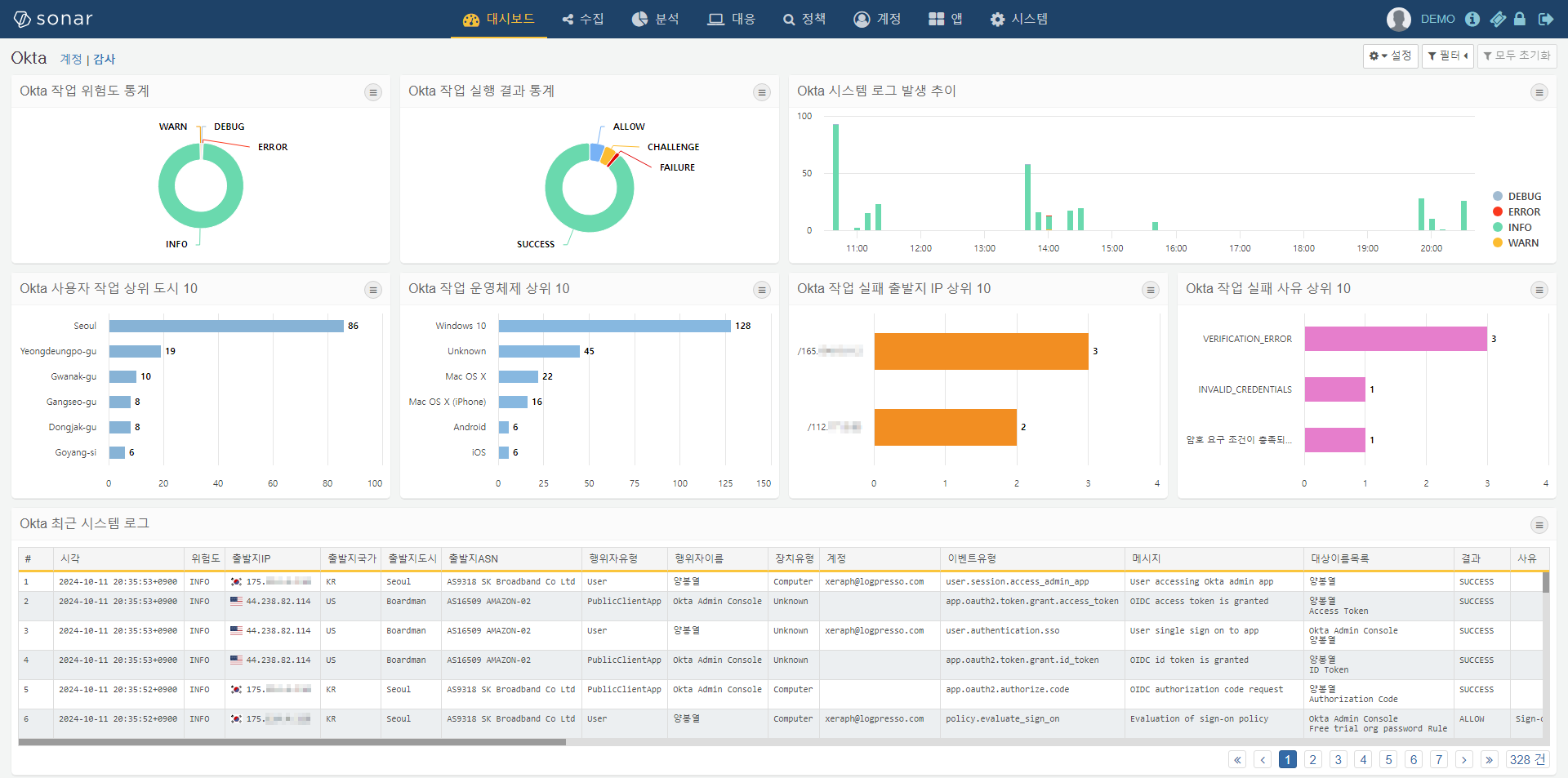1568x778 pixels.
Task: Open the user avatar profile
Action: [1398, 19]
